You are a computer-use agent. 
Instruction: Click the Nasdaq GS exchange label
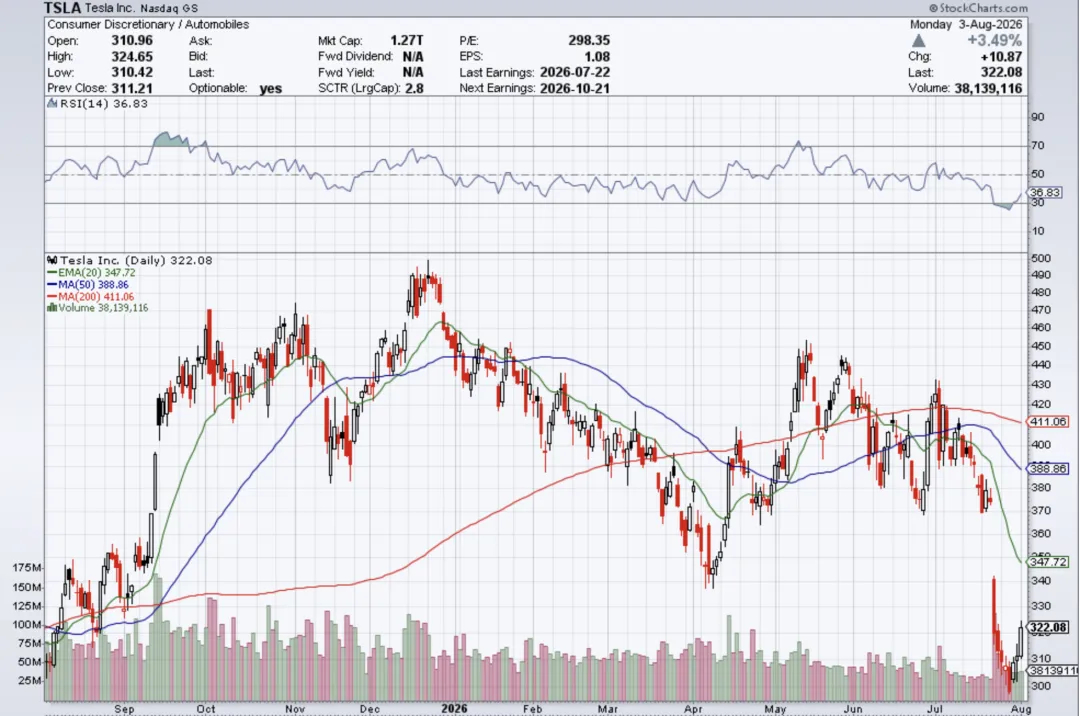[169, 8]
